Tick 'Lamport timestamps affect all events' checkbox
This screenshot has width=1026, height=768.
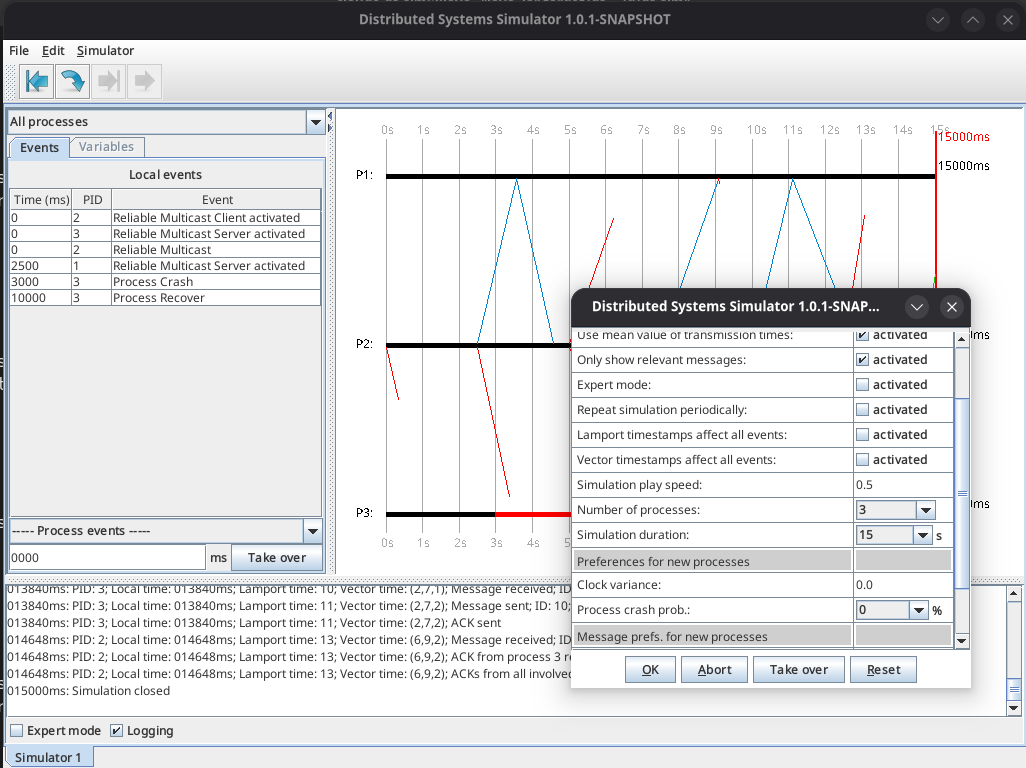pyautogui.click(x=862, y=435)
